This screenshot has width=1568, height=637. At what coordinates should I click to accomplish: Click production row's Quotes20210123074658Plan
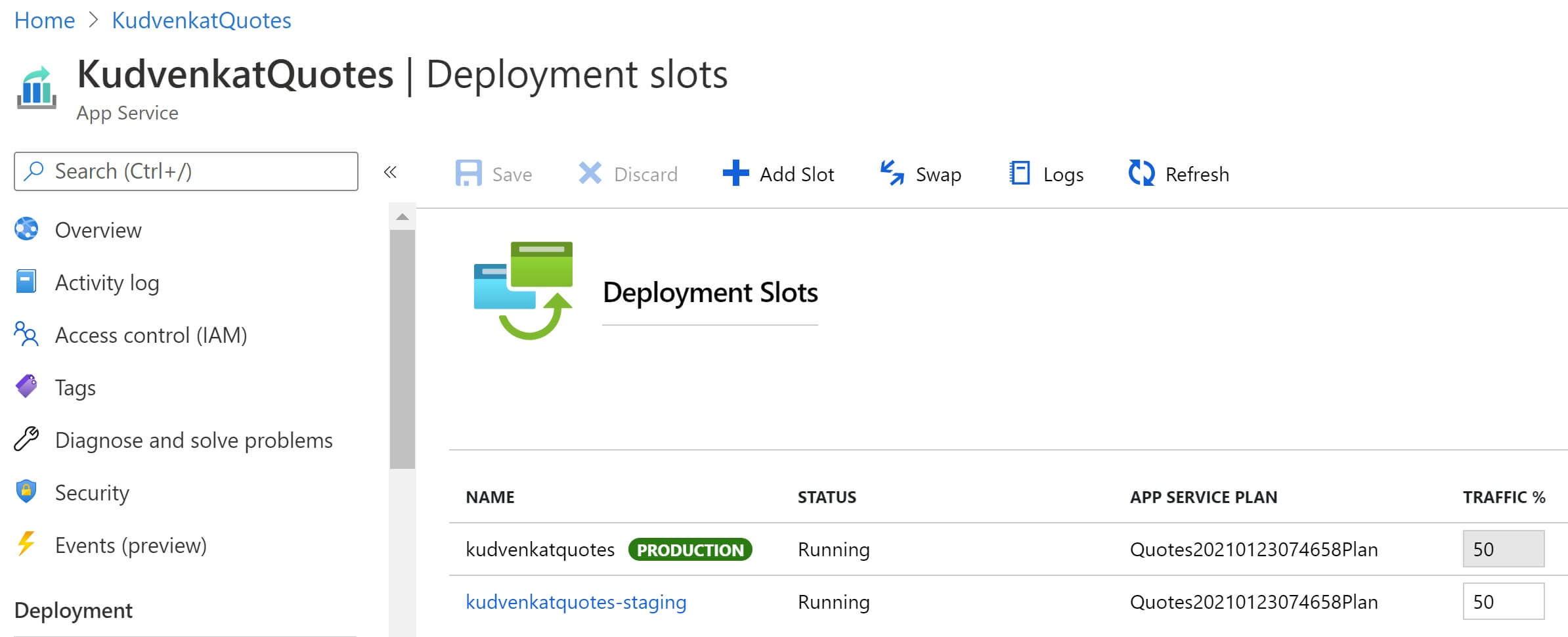pyautogui.click(x=1254, y=549)
